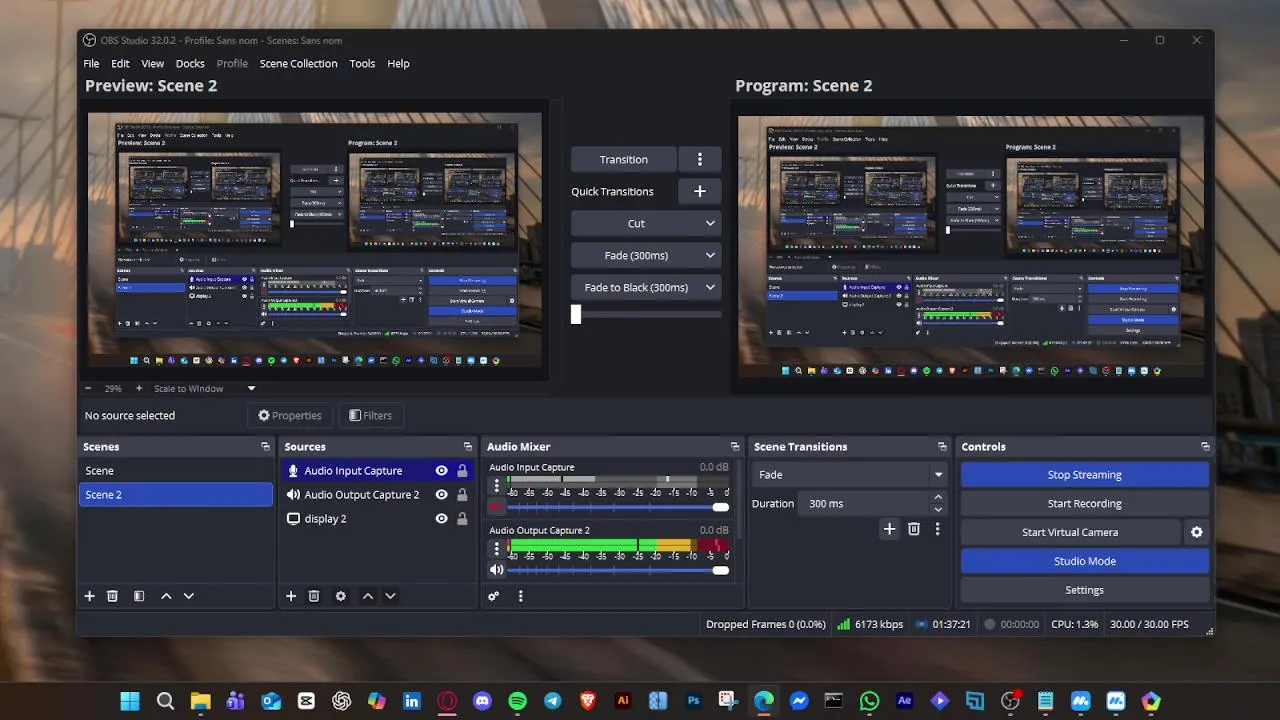Image resolution: width=1280 pixels, height=720 pixels.
Task: Open the Transition button three-dot options
Action: point(700,159)
